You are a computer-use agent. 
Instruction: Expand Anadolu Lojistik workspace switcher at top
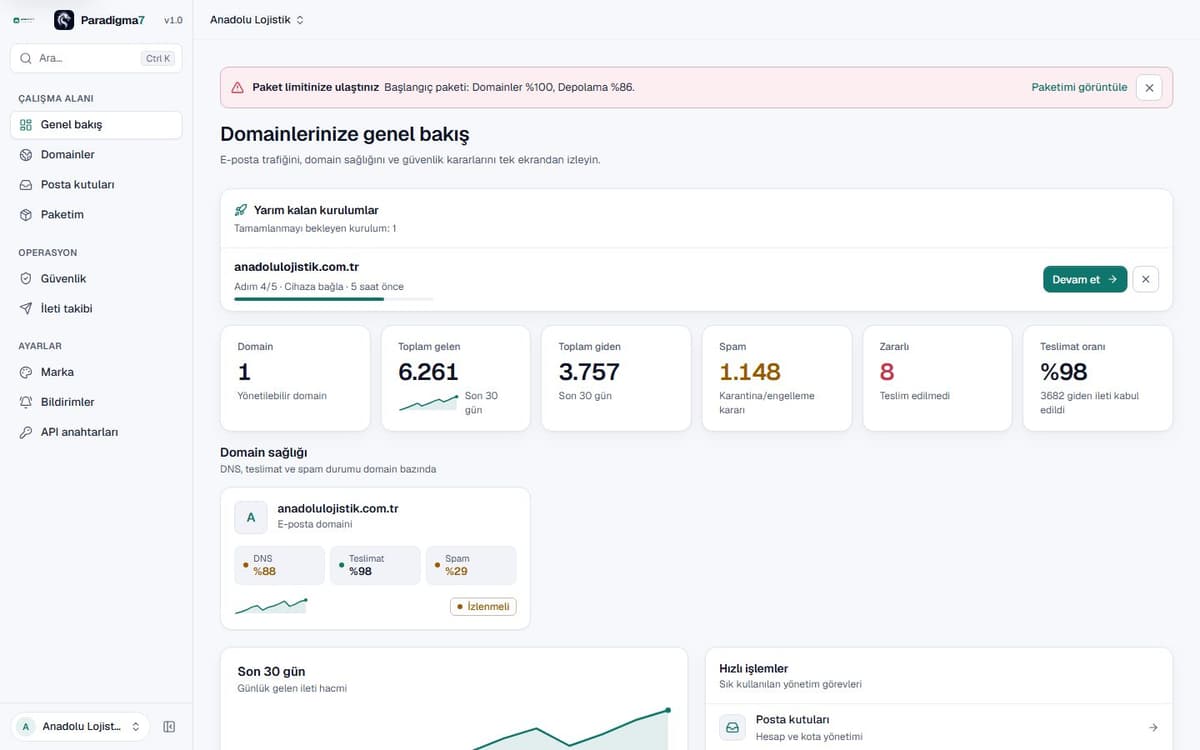pyautogui.click(x=257, y=20)
